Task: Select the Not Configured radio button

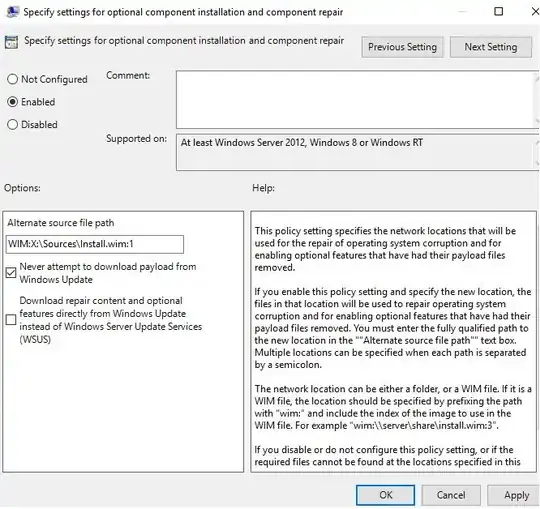Action: pos(12,79)
